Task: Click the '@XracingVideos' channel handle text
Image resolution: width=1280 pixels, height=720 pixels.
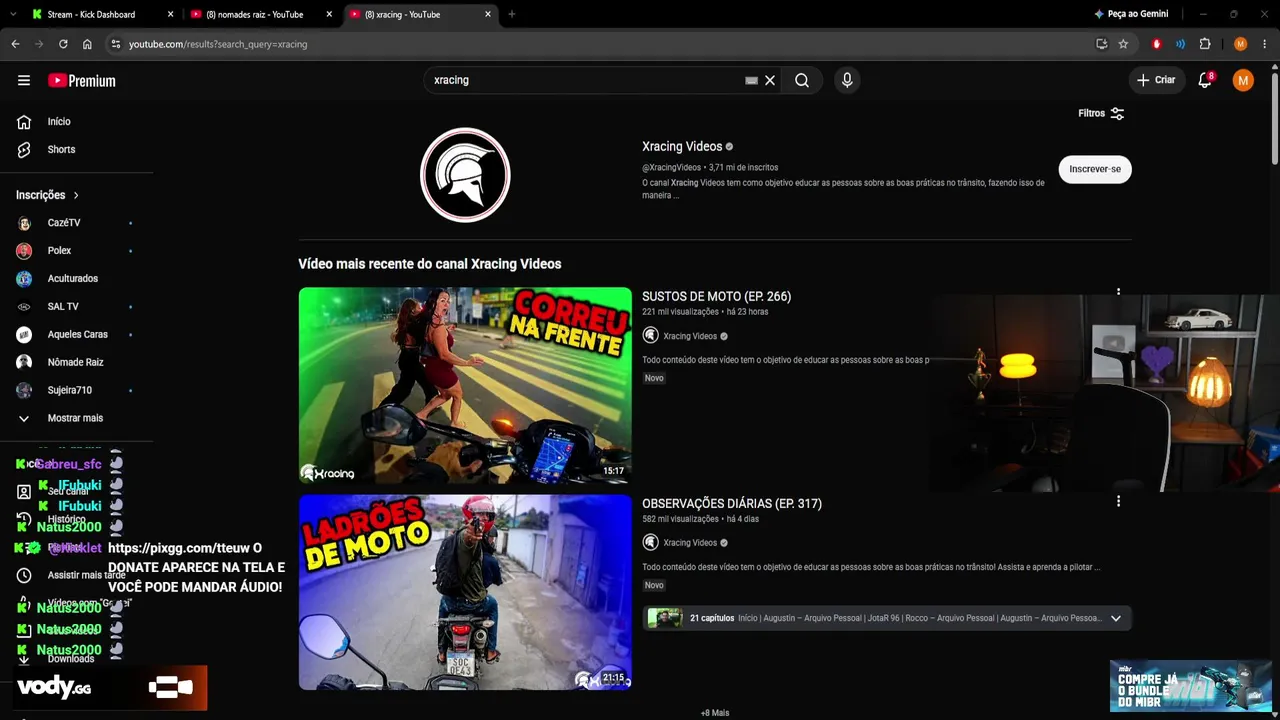Action: (x=671, y=167)
